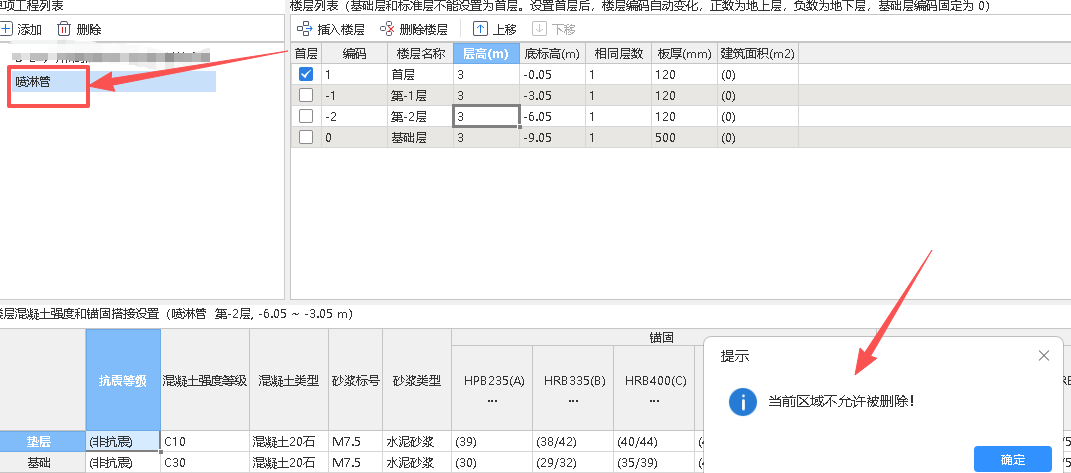Click the 抗震等级 column header

point(123,380)
